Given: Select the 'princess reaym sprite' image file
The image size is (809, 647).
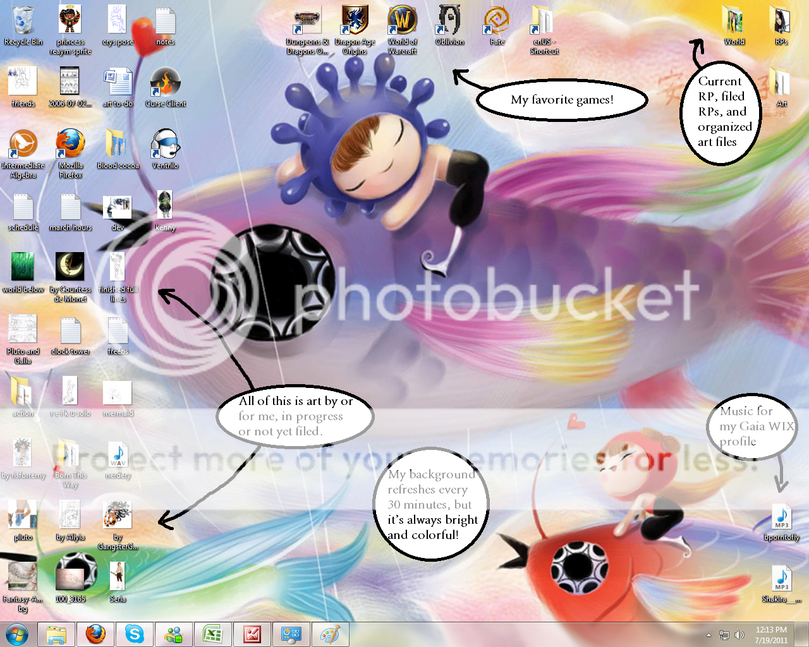Looking at the screenshot, I should click(x=70, y=20).
